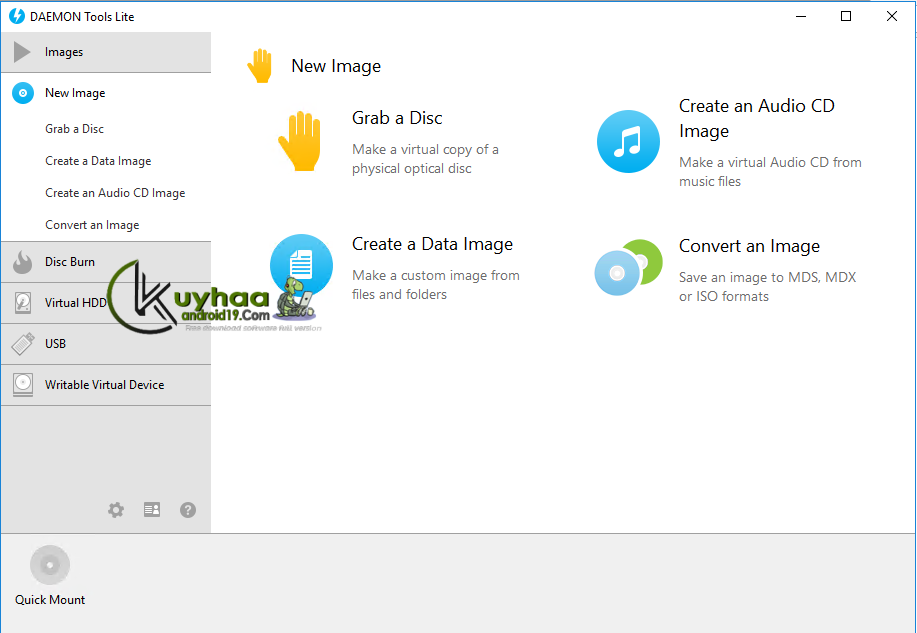Close the DAEMON Tools Lite window

click(892, 16)
